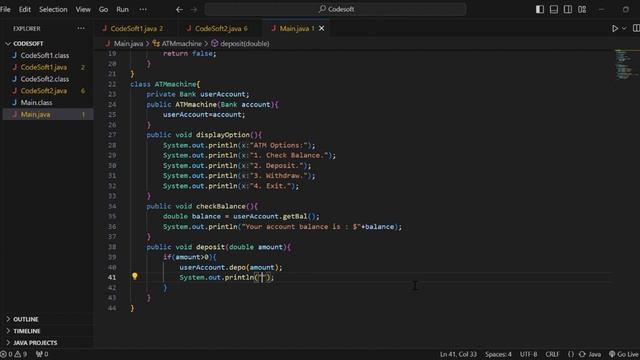Click the checkBalance method name

(x=220, y=206)
